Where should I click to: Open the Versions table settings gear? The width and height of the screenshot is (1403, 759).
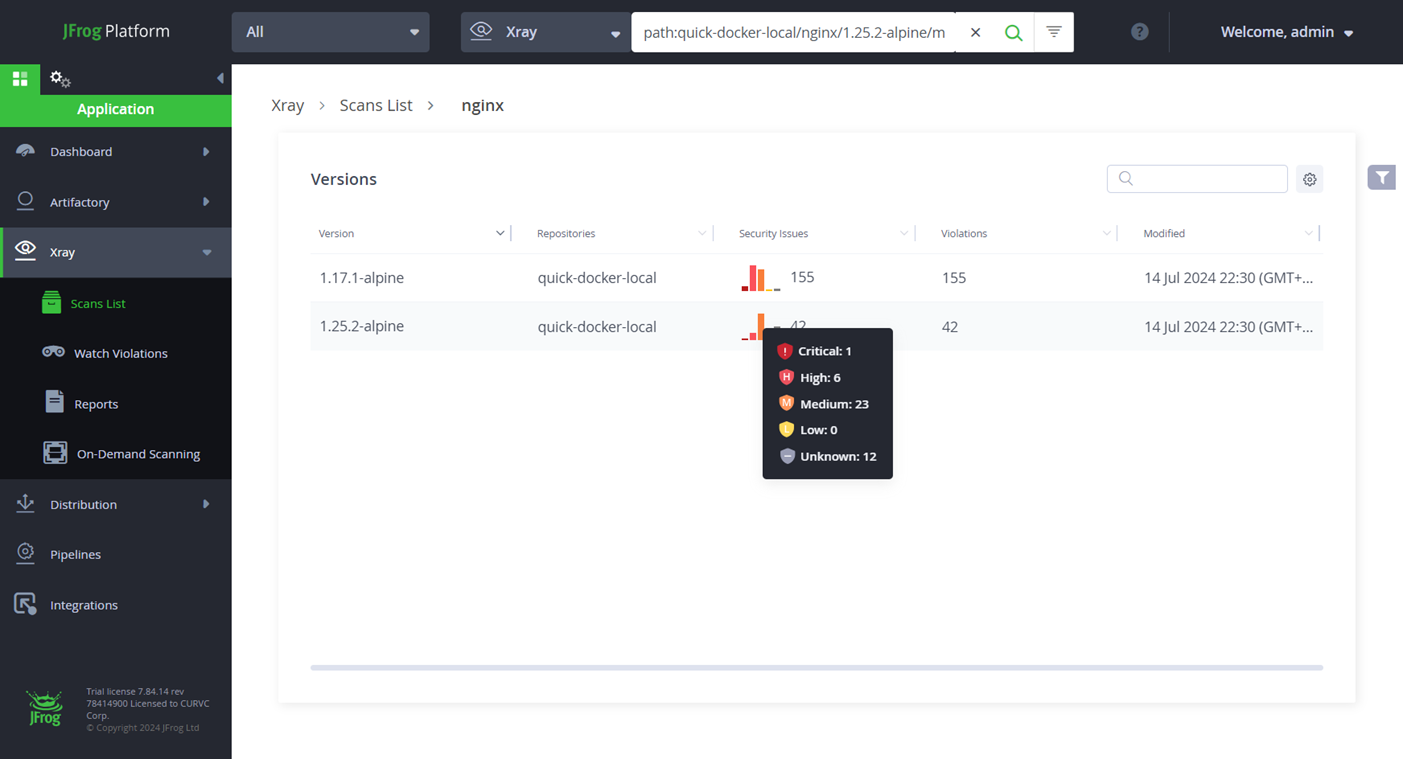(x=1309, y=179)
